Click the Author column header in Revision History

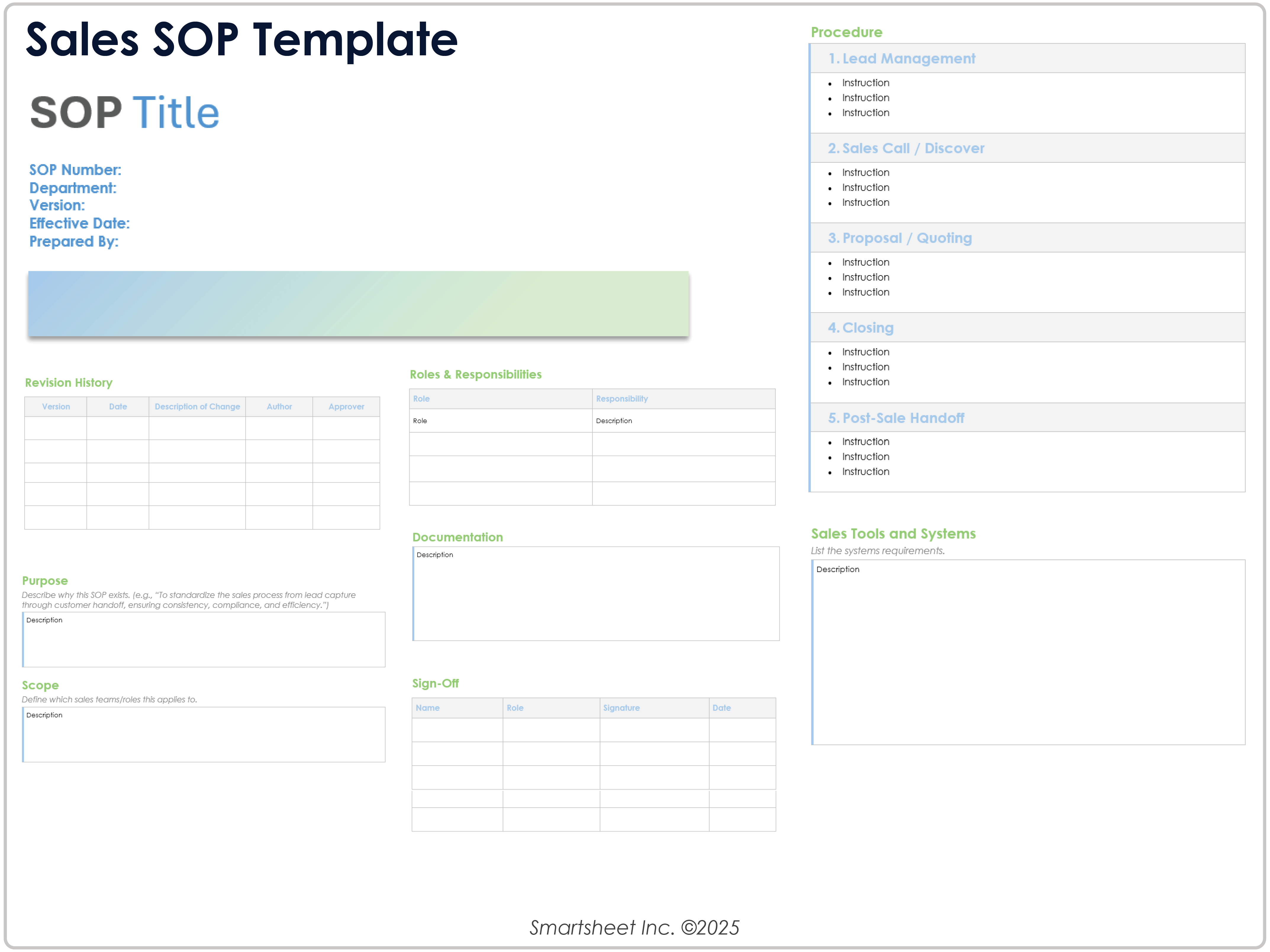coord(279,407)
